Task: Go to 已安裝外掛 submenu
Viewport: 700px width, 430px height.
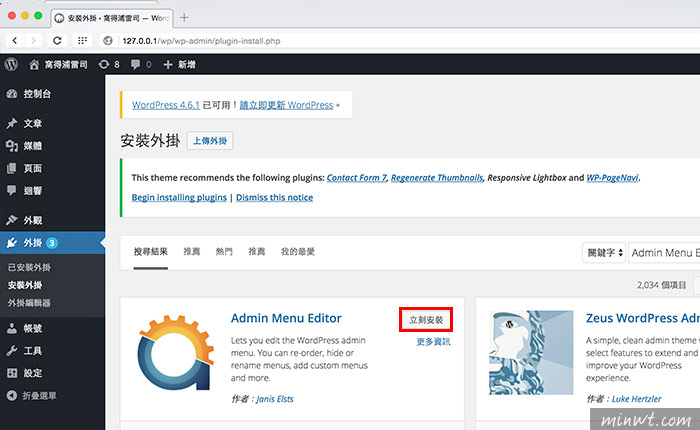Action: pos(29,267)
